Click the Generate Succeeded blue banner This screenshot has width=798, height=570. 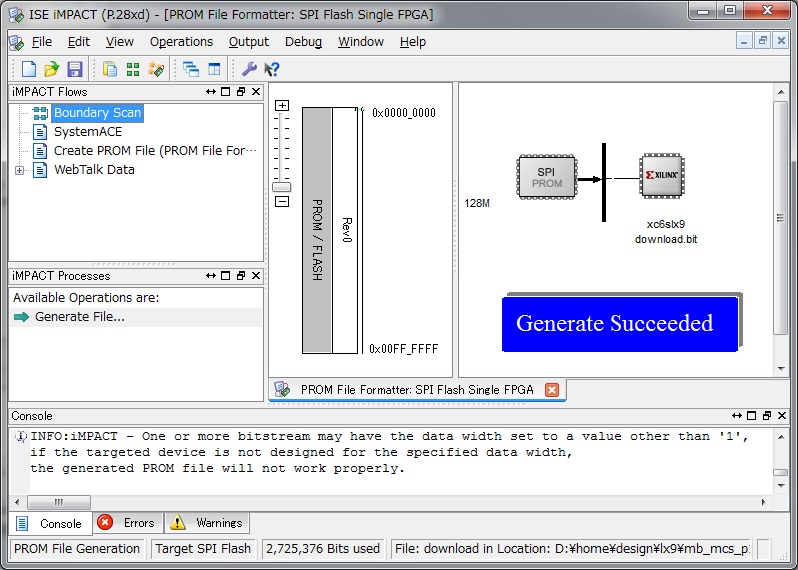[x=620, y=324]
